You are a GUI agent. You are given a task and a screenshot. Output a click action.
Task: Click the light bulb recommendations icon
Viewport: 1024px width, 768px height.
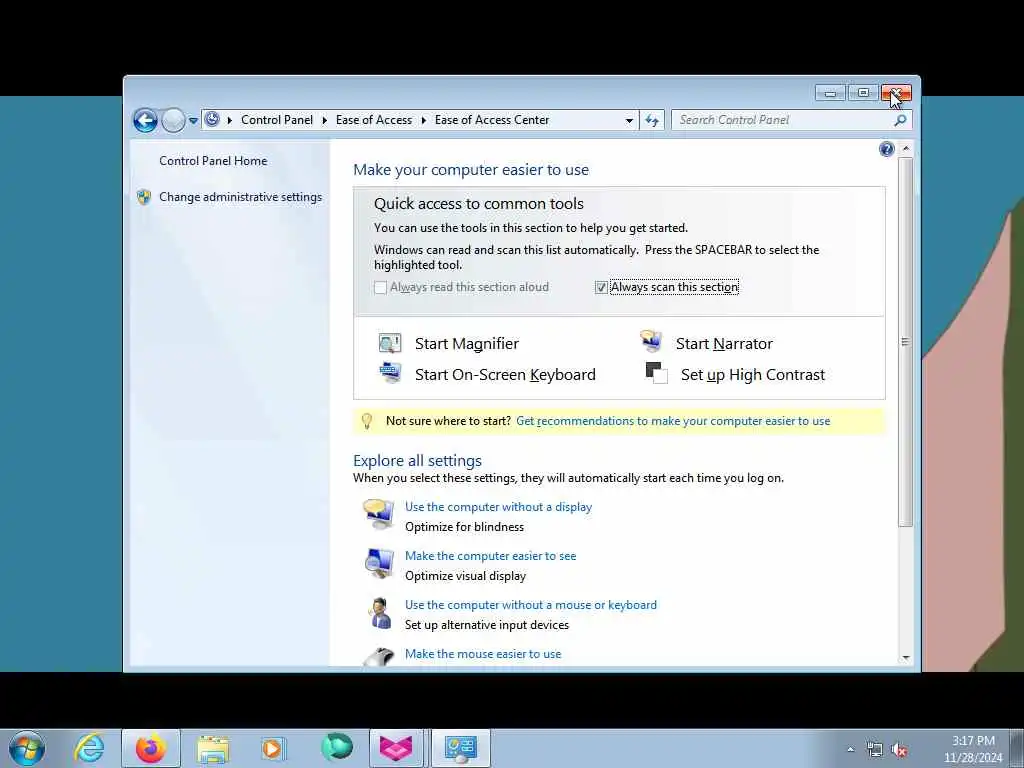[366, 421]
